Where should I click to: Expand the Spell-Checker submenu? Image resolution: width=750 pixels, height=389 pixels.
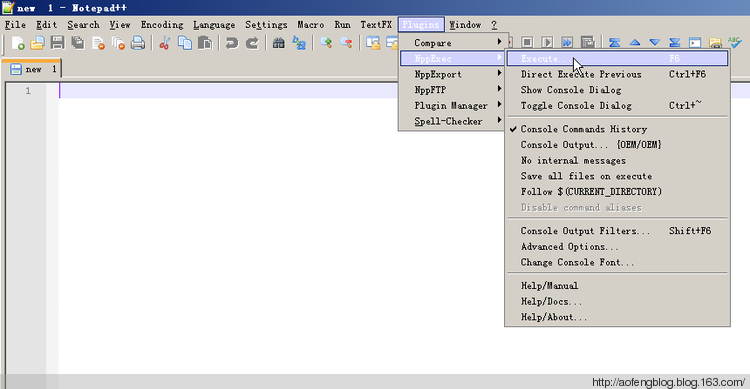(452, 122)
